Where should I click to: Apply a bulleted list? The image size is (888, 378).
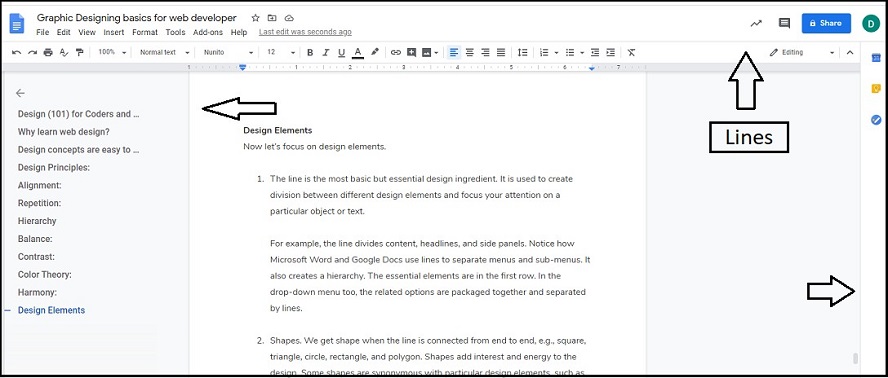coord(570,52)
